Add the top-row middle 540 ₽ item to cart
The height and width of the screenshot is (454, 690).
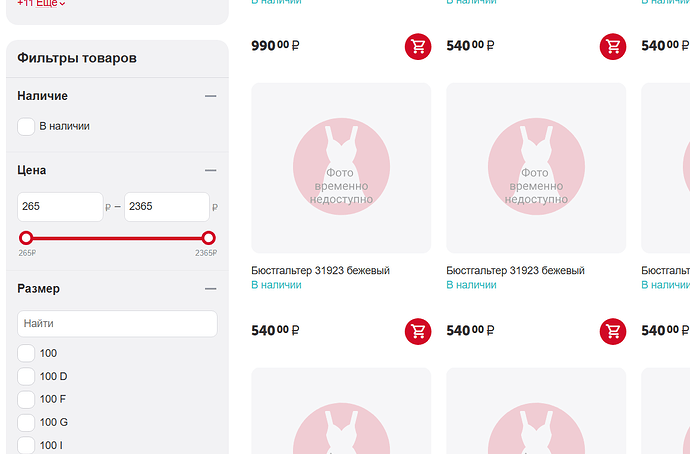pos(613,46)
